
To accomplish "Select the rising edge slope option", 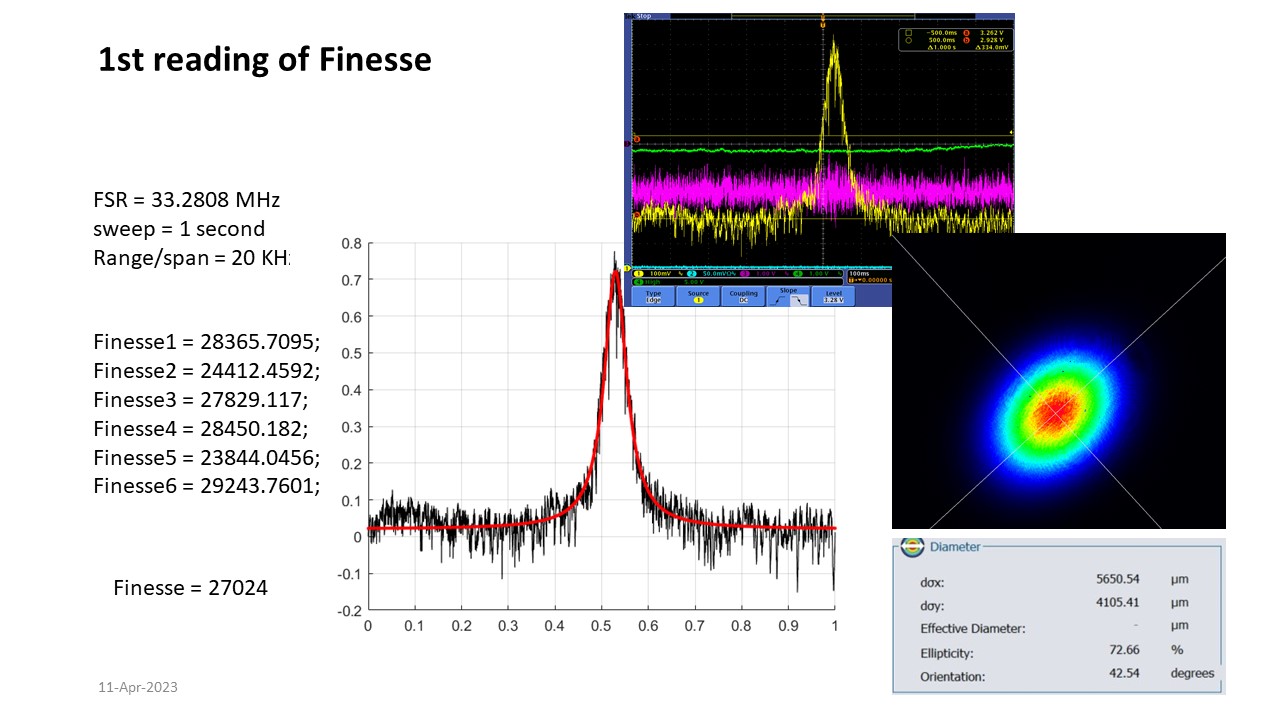I will point(779,301).
